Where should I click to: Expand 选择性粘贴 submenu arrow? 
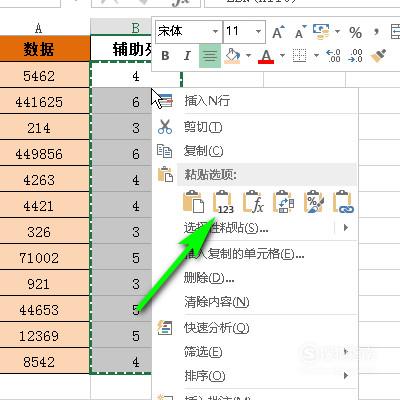(x=346, y=228)
